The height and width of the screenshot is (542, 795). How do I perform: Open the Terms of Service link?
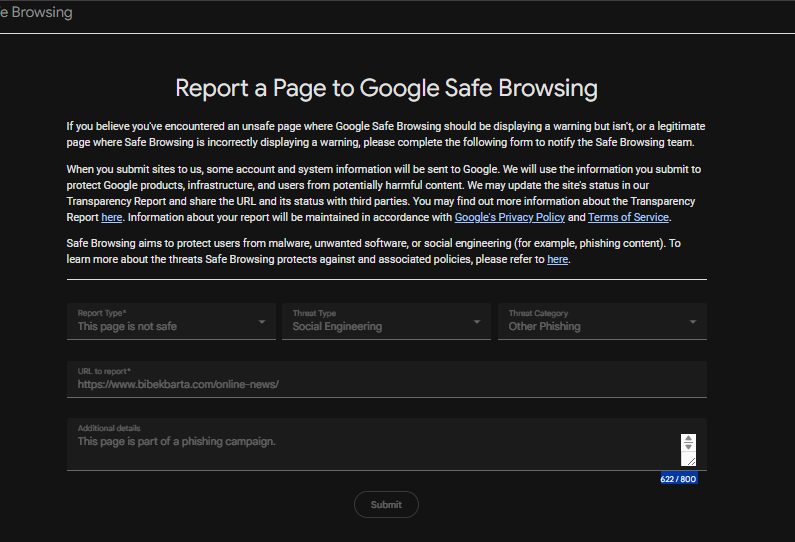[628, 217]
